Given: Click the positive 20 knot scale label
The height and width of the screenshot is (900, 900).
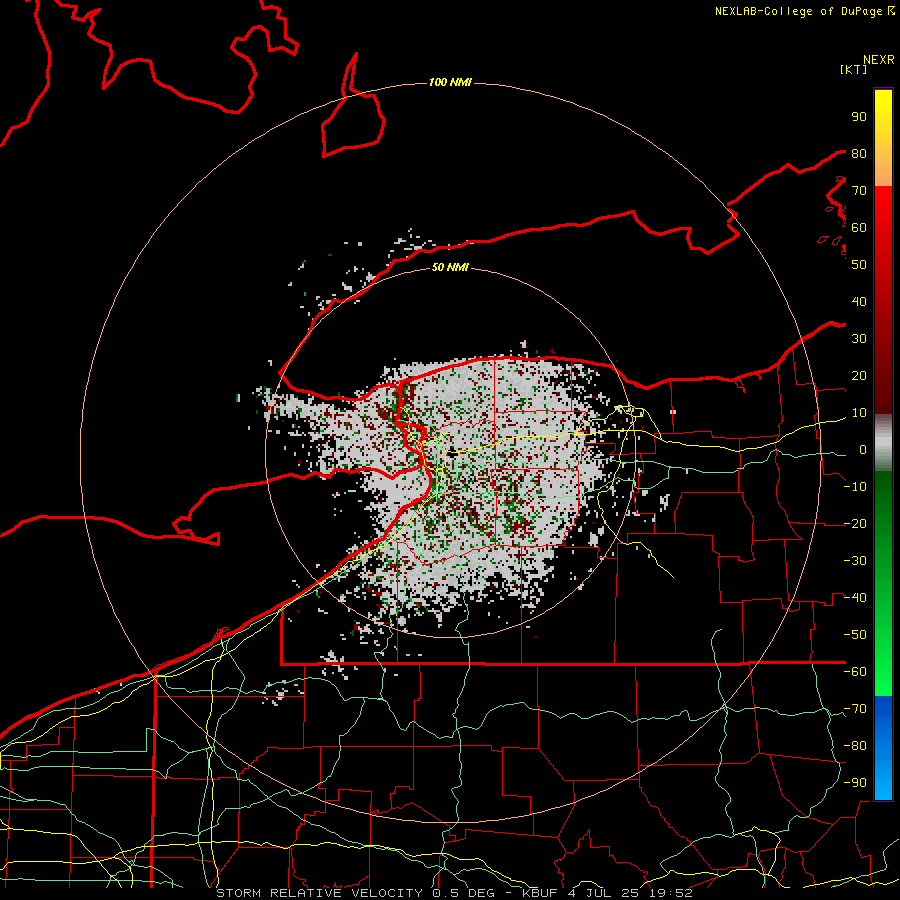Looking at the screenshot, I should click(859, 375).
